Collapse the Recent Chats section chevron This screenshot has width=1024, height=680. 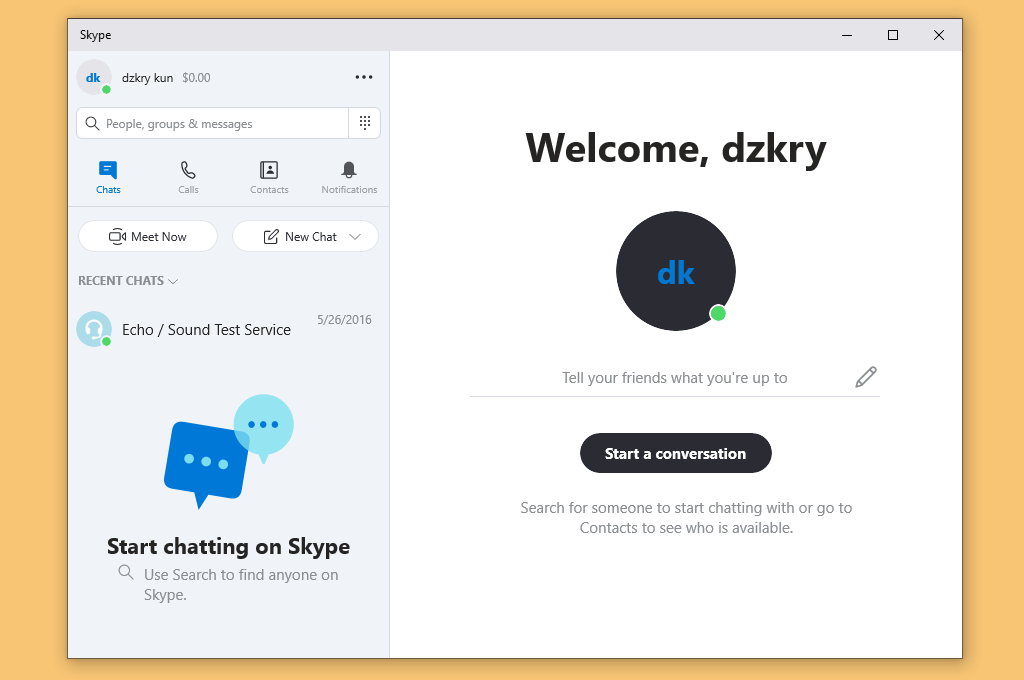(x=173, y=282)
